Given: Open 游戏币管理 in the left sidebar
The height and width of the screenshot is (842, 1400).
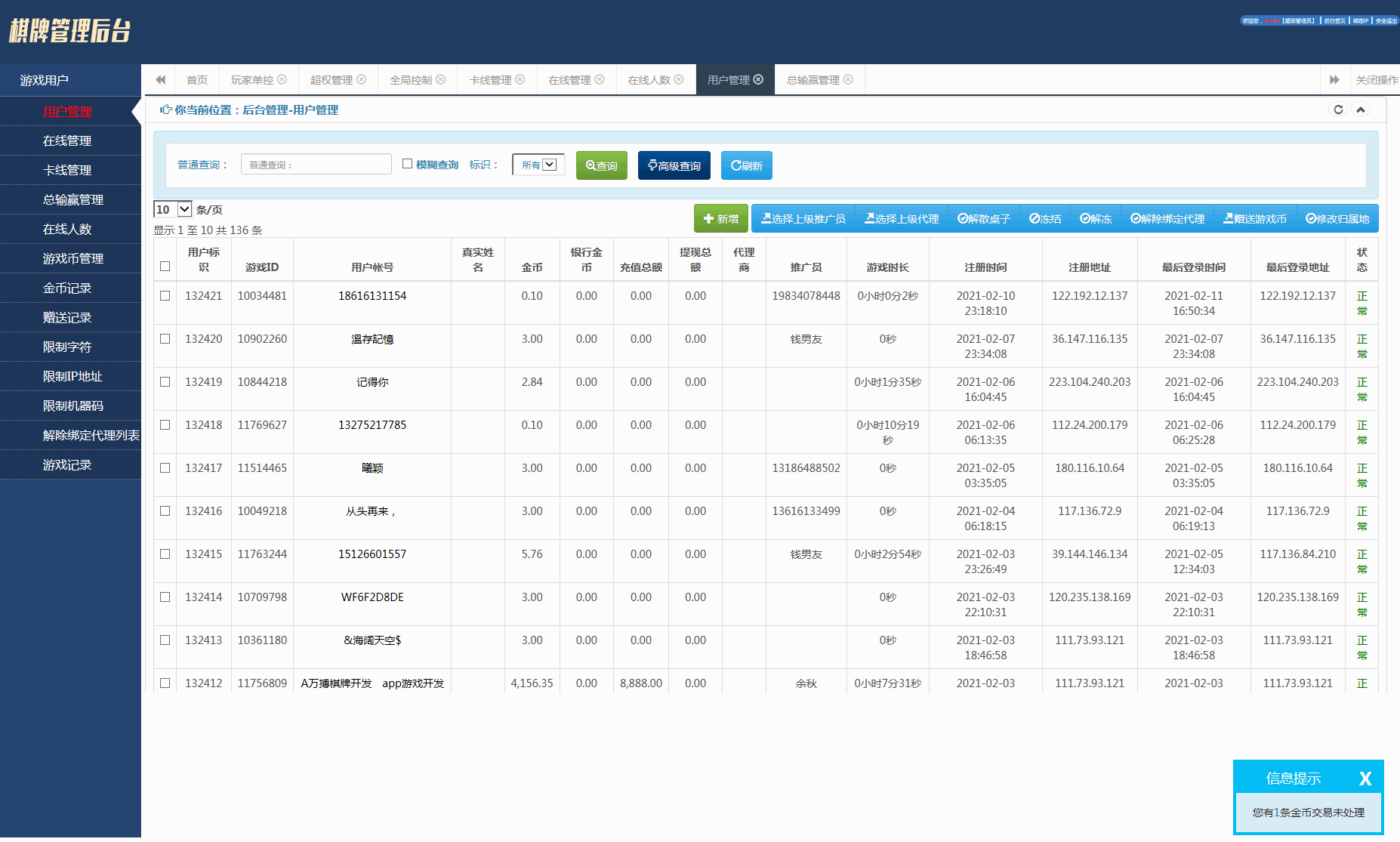Looking at the screenshot, I should coord(72,258).
